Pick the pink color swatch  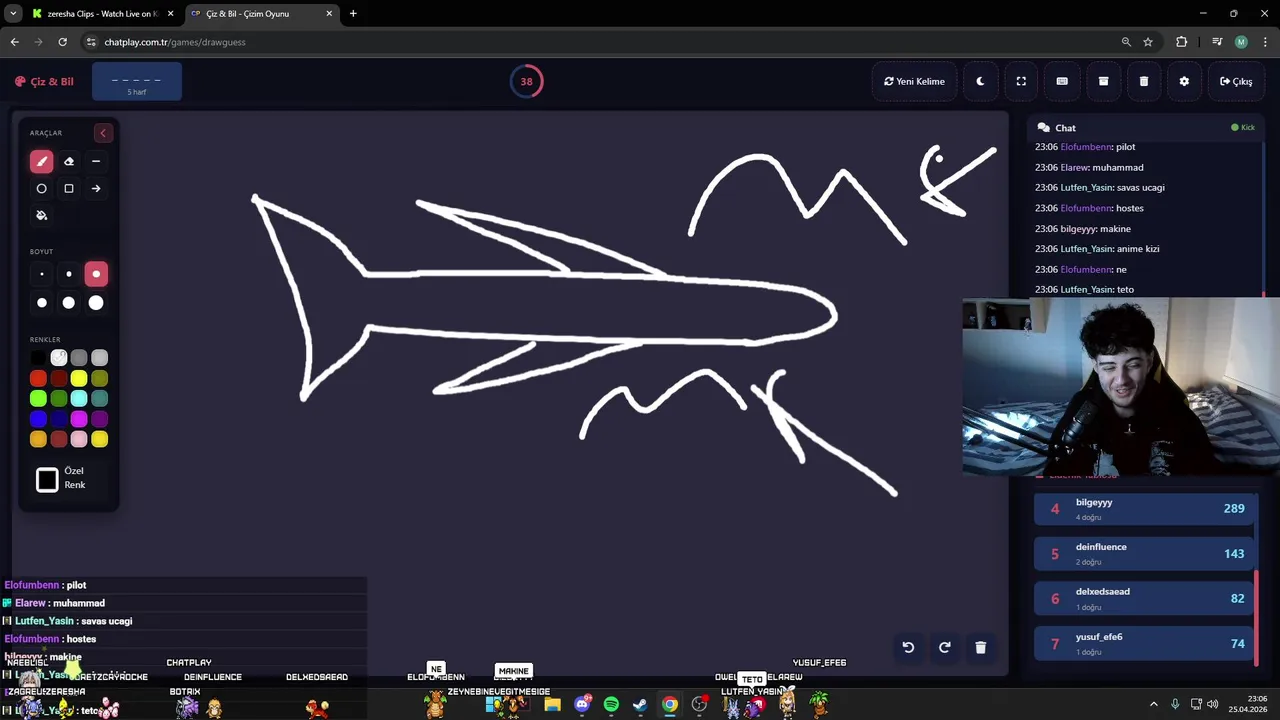click(x=79, y=439)
